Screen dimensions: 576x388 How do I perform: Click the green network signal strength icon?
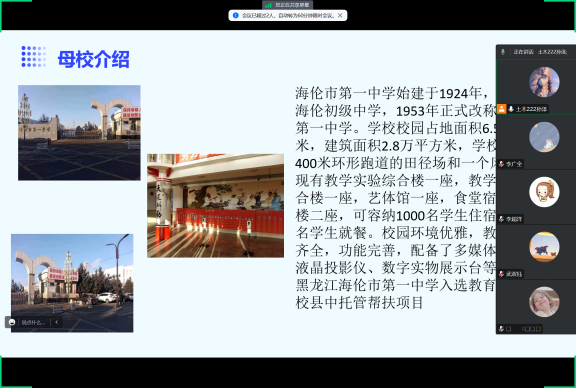(x=269, y=5)
